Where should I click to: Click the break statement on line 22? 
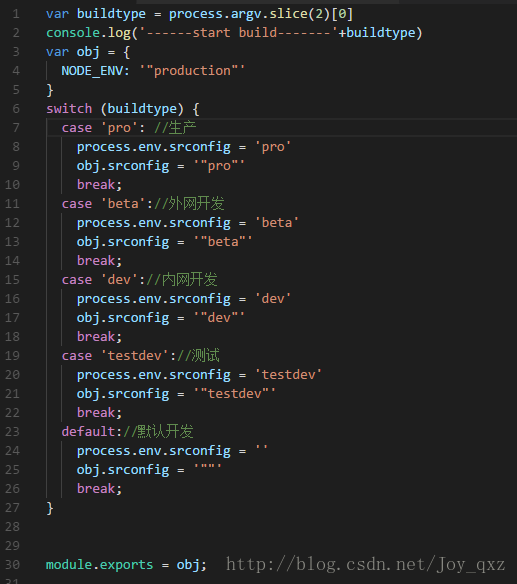[x=99, y=413]
